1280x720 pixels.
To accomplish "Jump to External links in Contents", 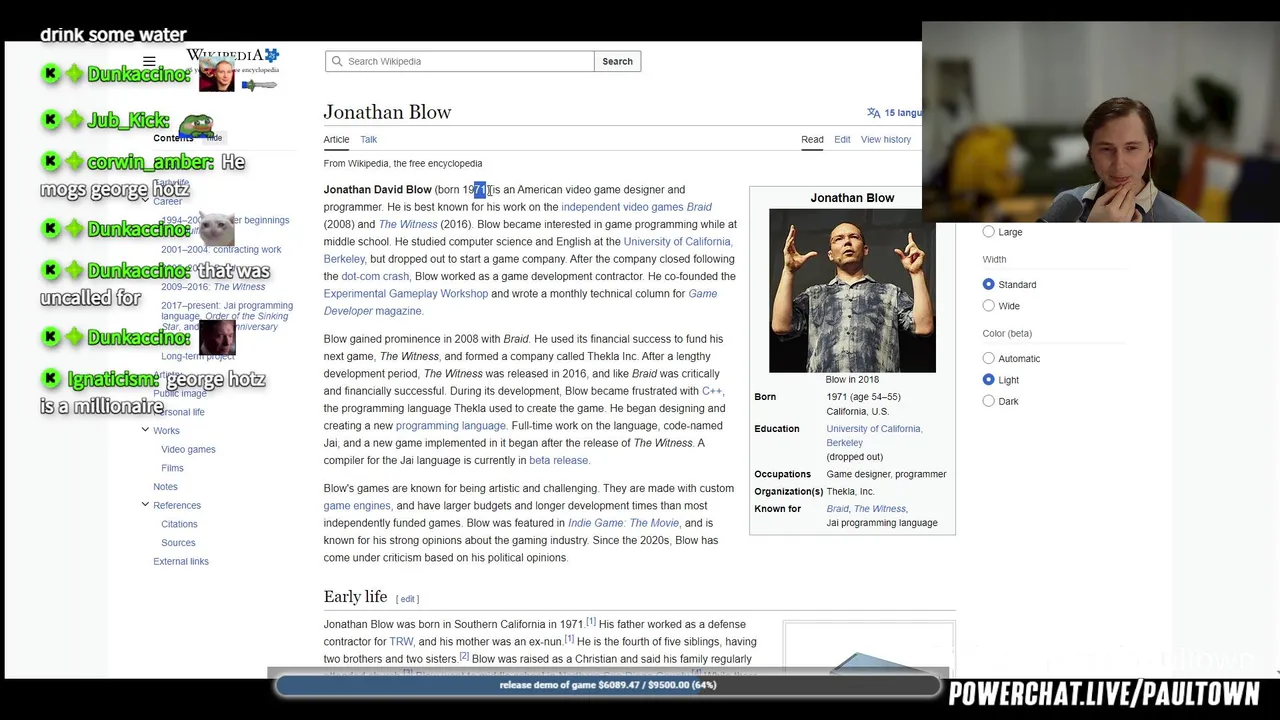I will click(x=181, y=562).
